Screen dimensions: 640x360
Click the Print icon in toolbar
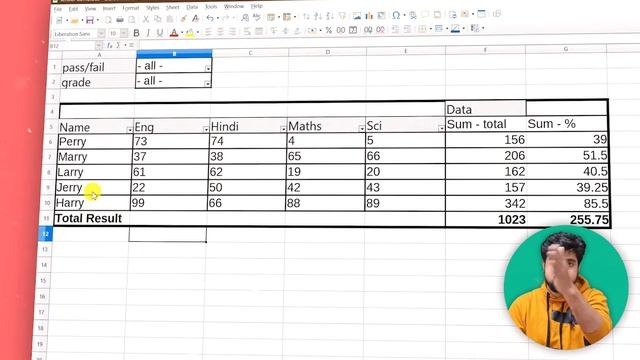(x=120, y=20)
